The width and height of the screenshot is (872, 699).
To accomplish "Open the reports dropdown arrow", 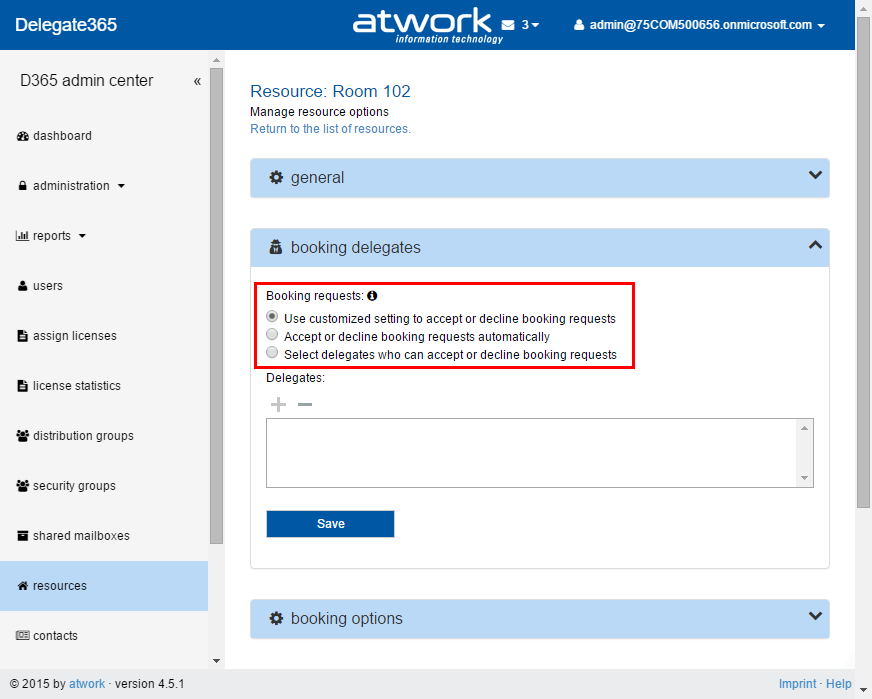I will [82, 236].
